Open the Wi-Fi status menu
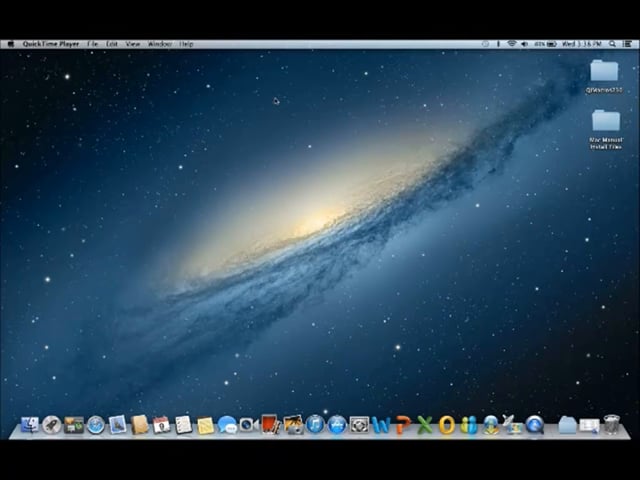Image resolution: width=640 pixels, height=480 pixels. pos(511,44)
